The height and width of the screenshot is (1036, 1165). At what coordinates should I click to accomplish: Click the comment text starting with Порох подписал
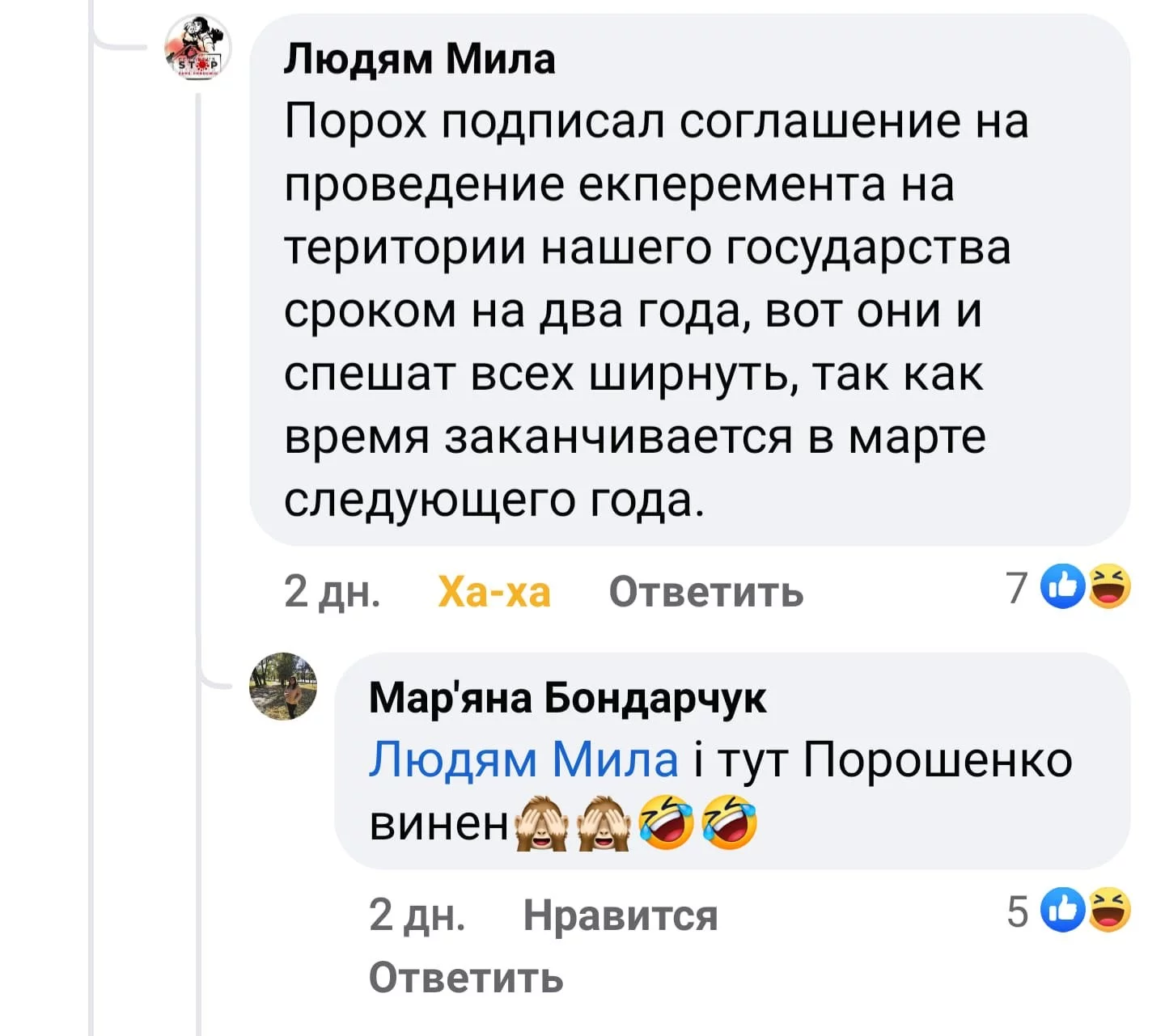point(655,311)
